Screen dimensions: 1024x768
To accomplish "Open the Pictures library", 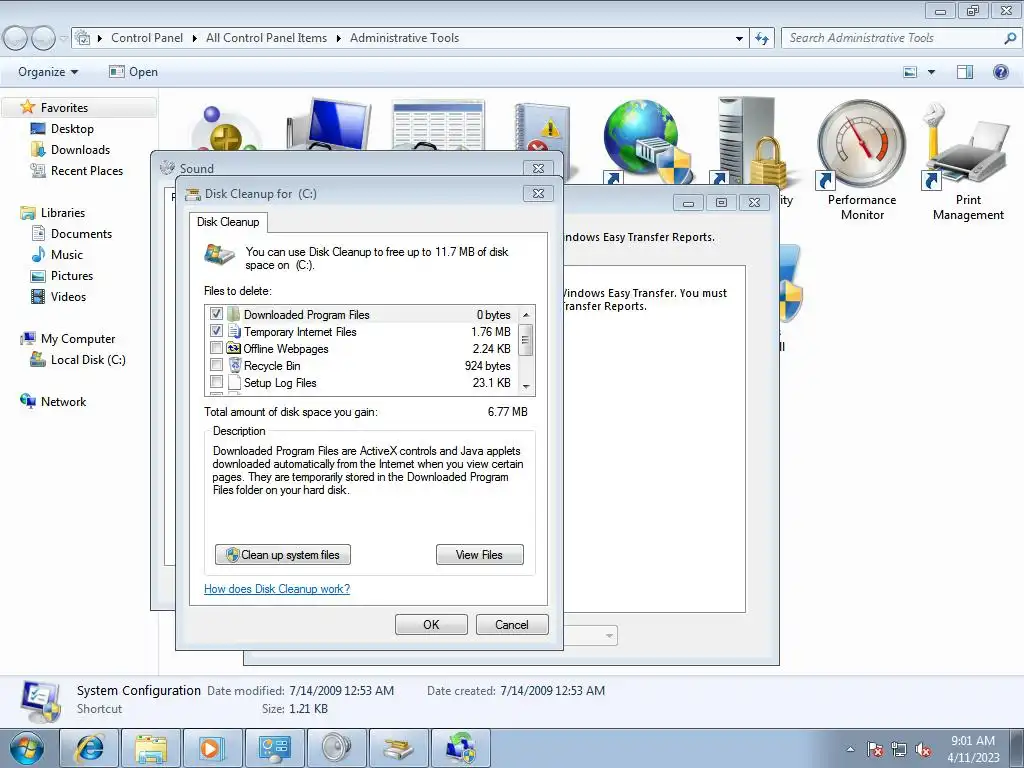I will pyautogui.click(x=72, y=275).
